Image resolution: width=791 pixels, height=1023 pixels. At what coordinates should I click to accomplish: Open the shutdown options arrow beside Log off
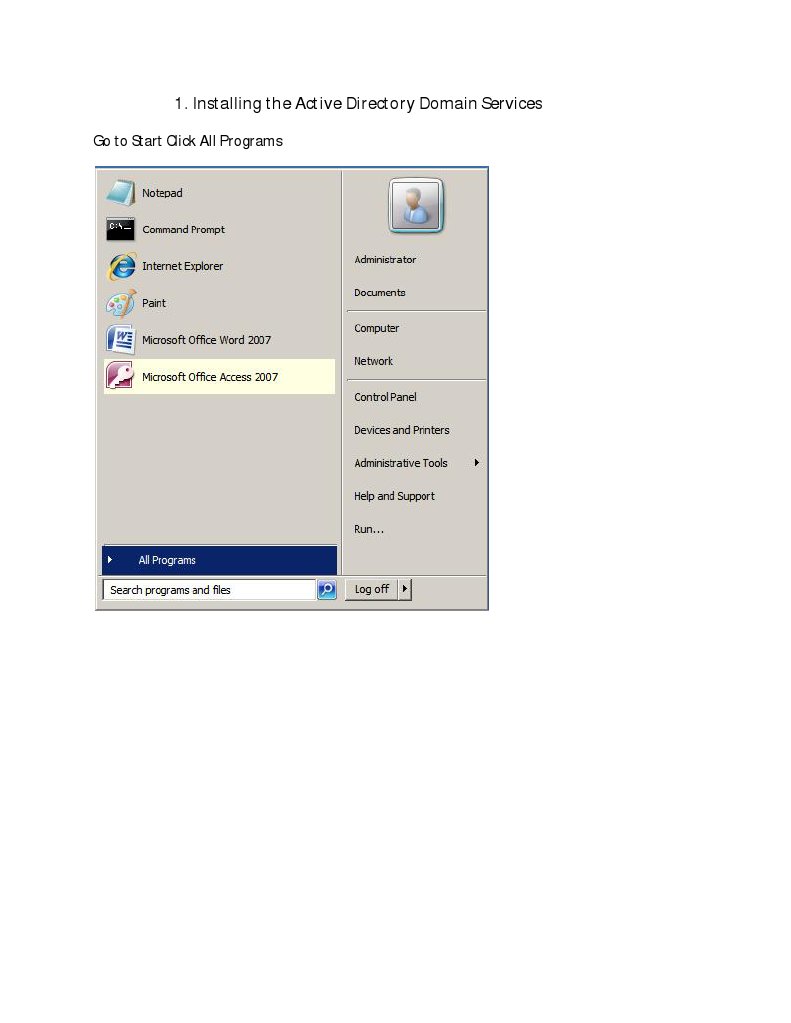tap(405, 589)
